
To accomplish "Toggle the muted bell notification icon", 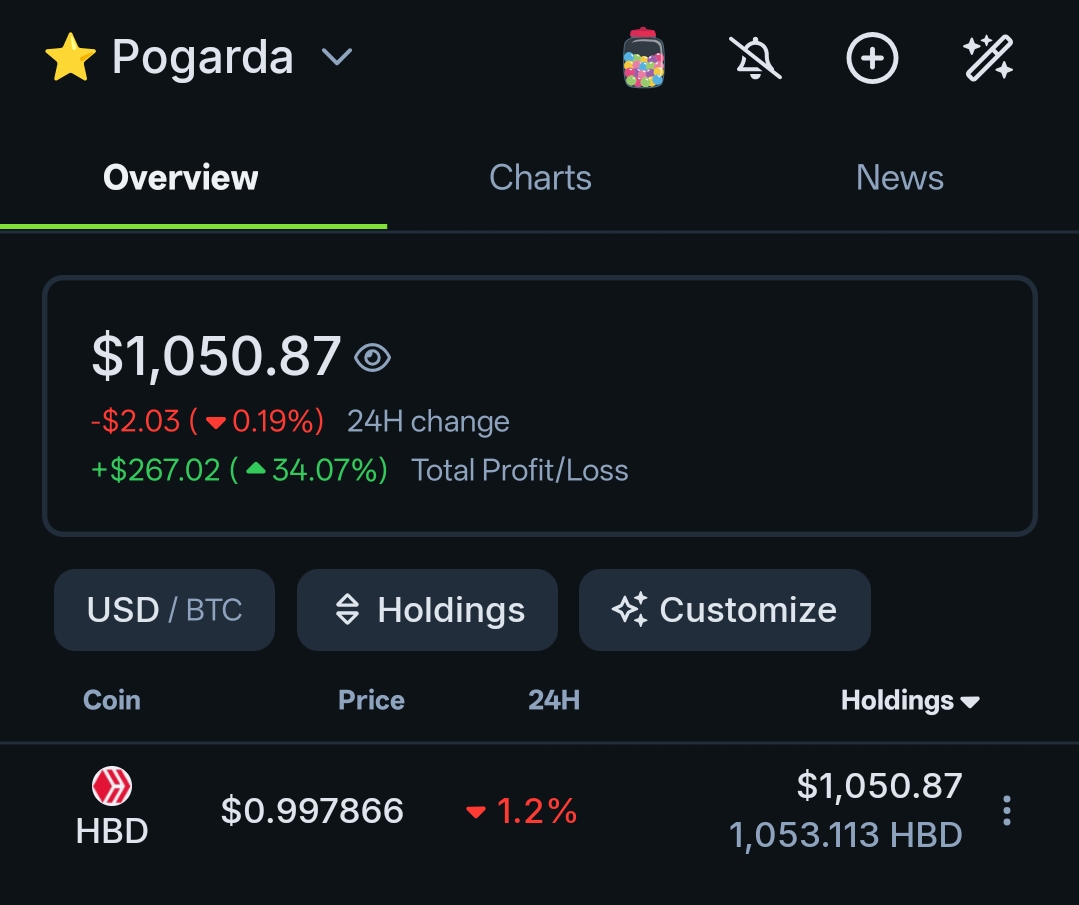I will [x=755, y=58].
